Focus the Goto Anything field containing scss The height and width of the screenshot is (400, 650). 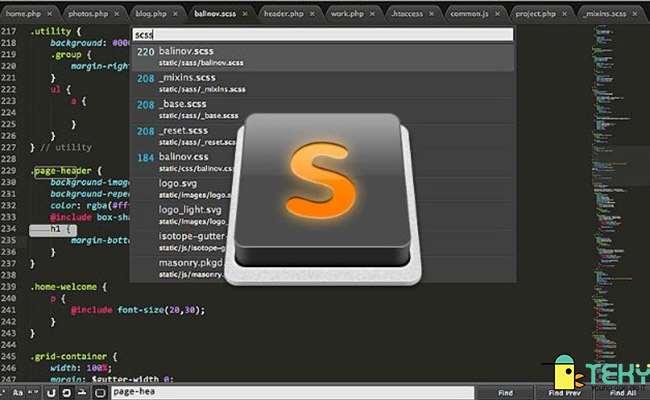[x=323, y=35]
